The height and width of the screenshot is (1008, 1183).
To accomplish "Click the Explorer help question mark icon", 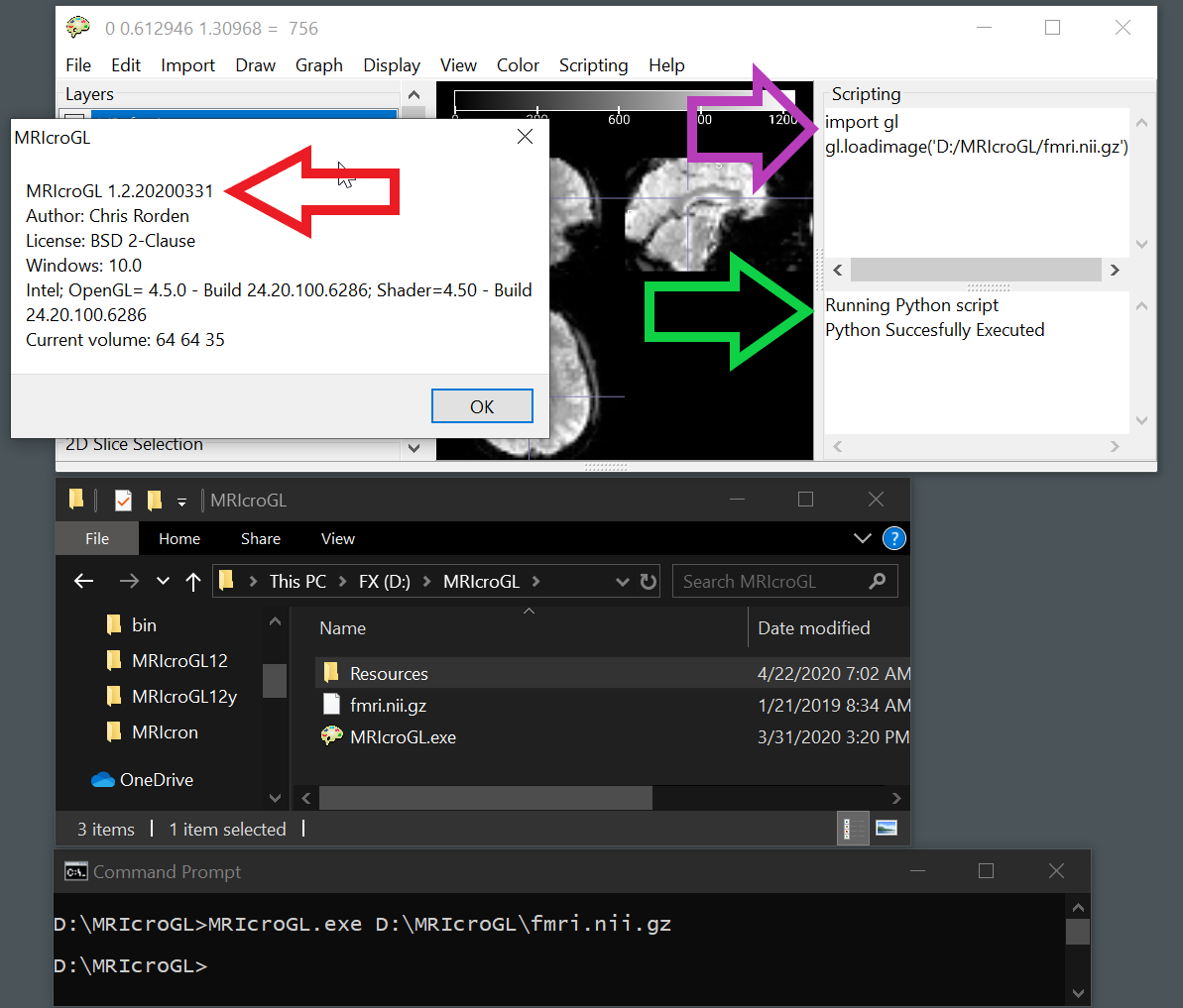I will (893, 538).
